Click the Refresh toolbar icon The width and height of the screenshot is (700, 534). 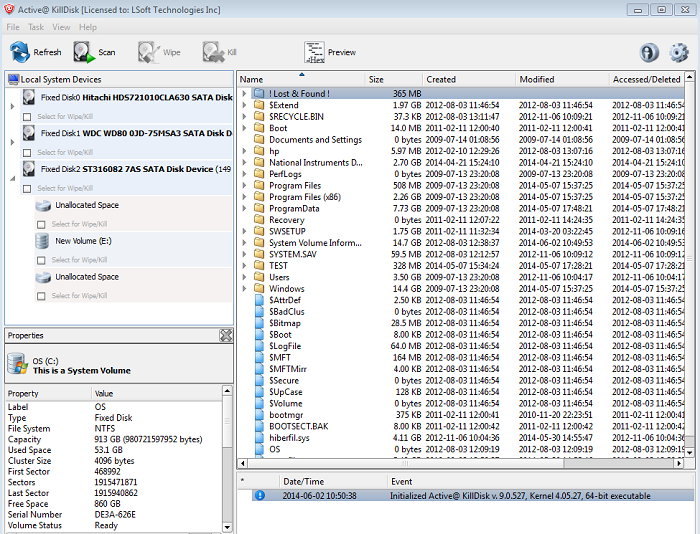tap(20, 52)
